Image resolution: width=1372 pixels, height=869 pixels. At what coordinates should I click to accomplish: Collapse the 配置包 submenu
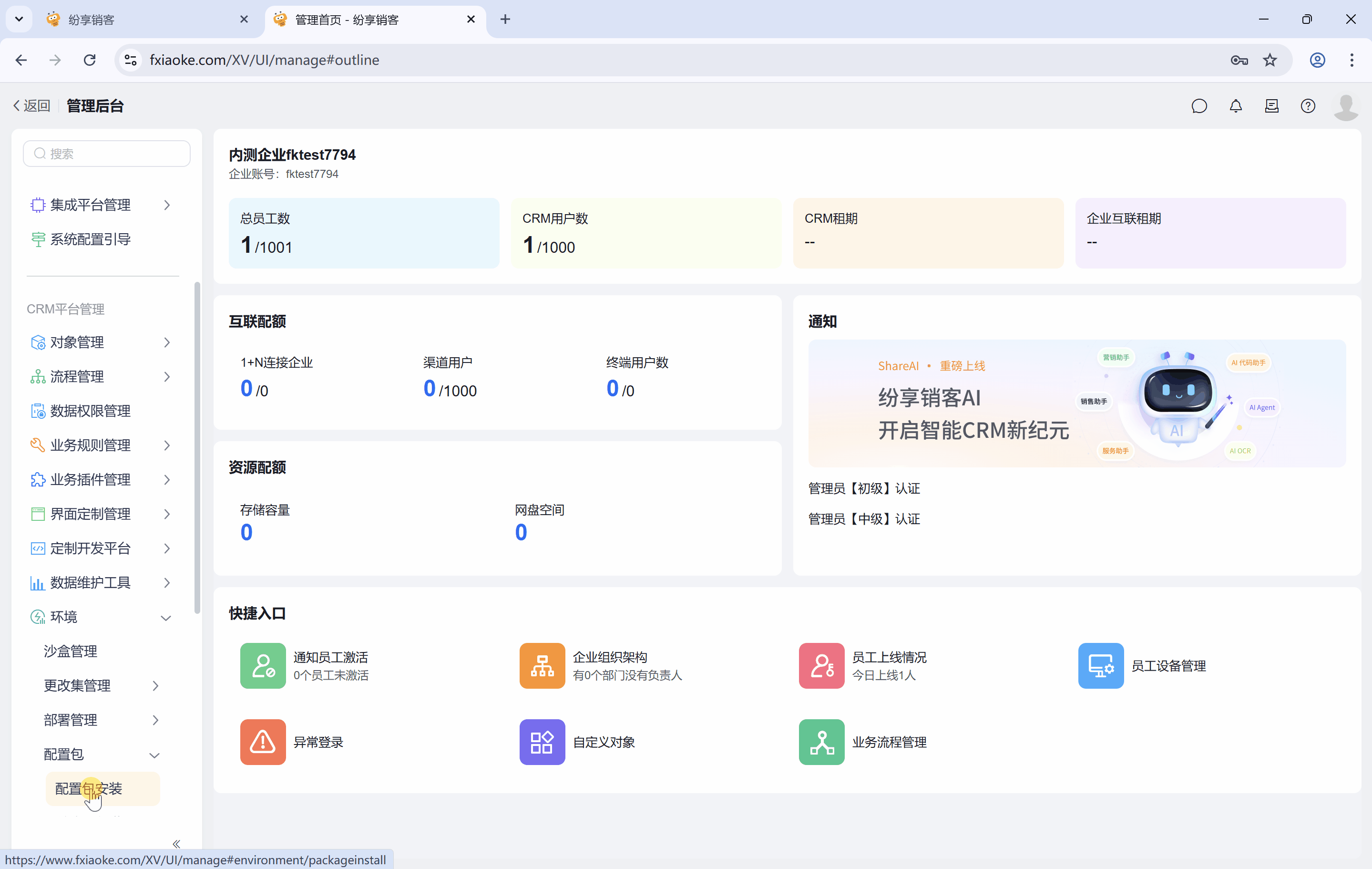coord(154,755)
